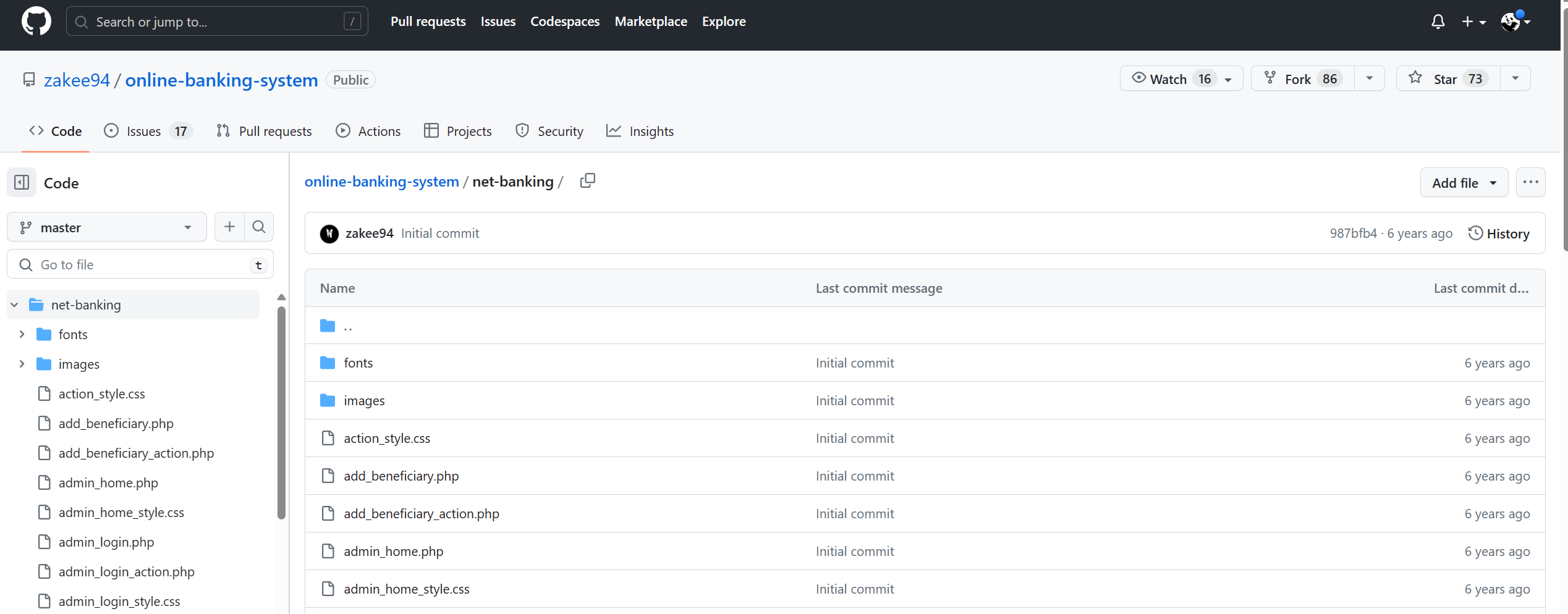Open action_style.css in file tree
The height and width of the screenshot is (614, 1568).
101,393
